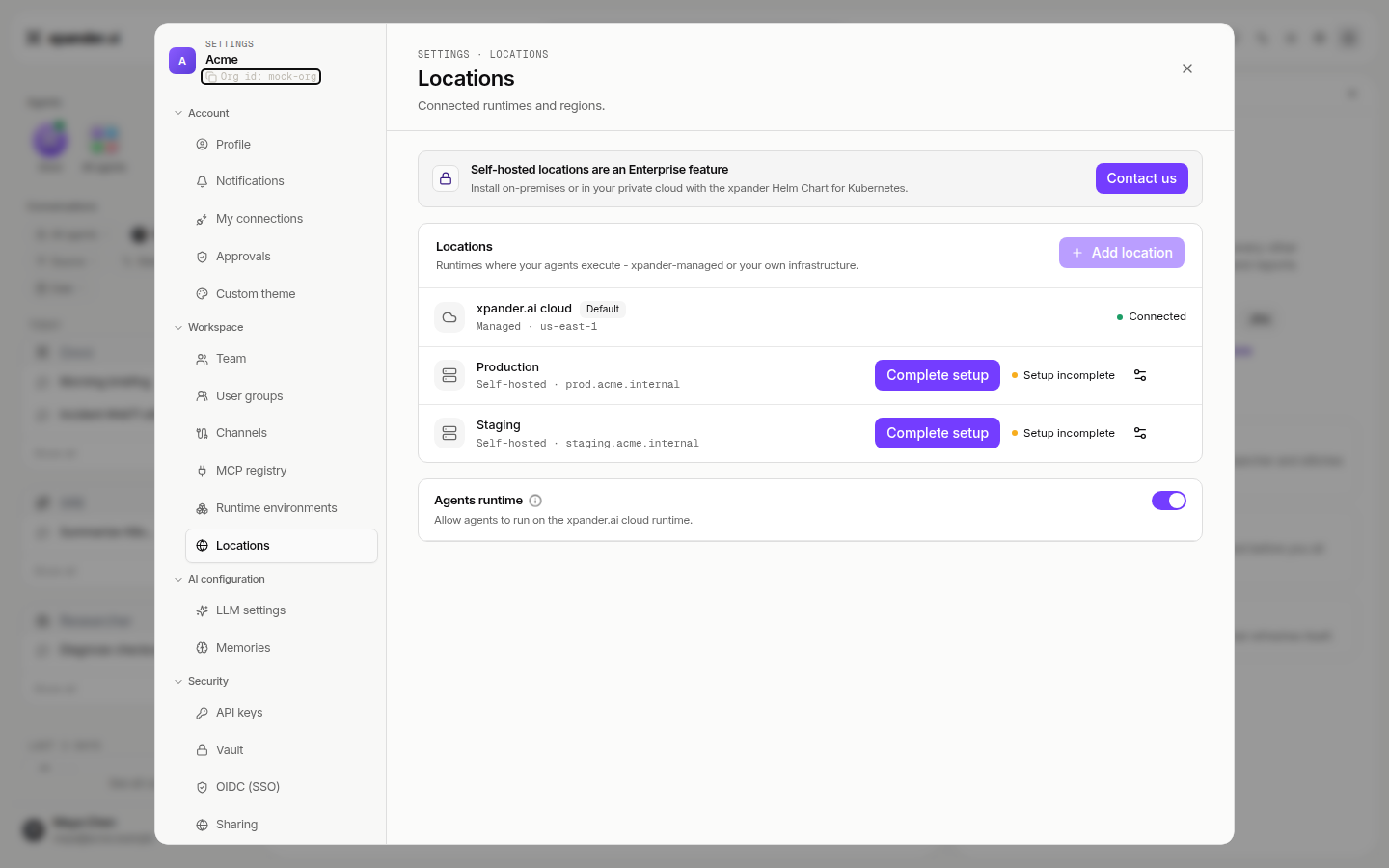The width and height of the screenshot is (1389, 868).
Task: Go to Notifications settings
Action: click(281, 181)
